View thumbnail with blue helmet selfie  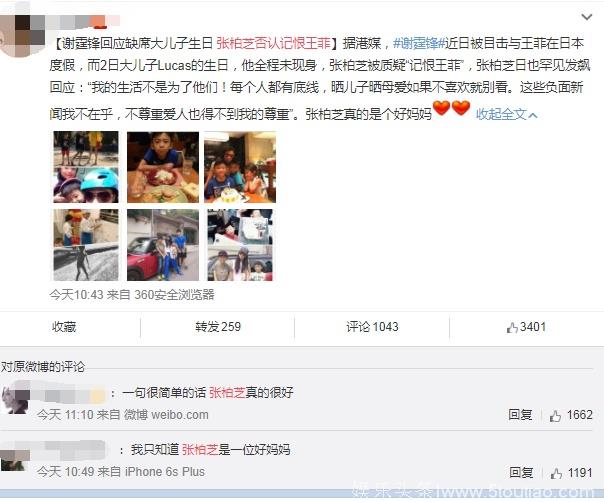point(86,167)
